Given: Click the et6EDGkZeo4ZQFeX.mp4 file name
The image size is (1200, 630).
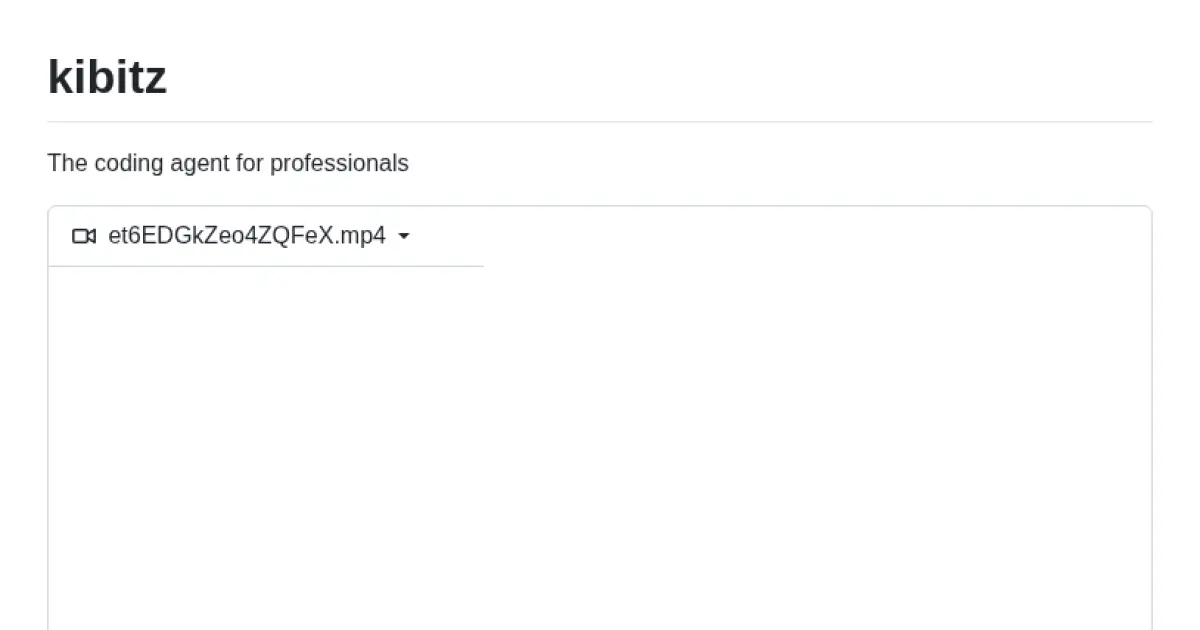Looking at the screenshot, I should point(246,236).
